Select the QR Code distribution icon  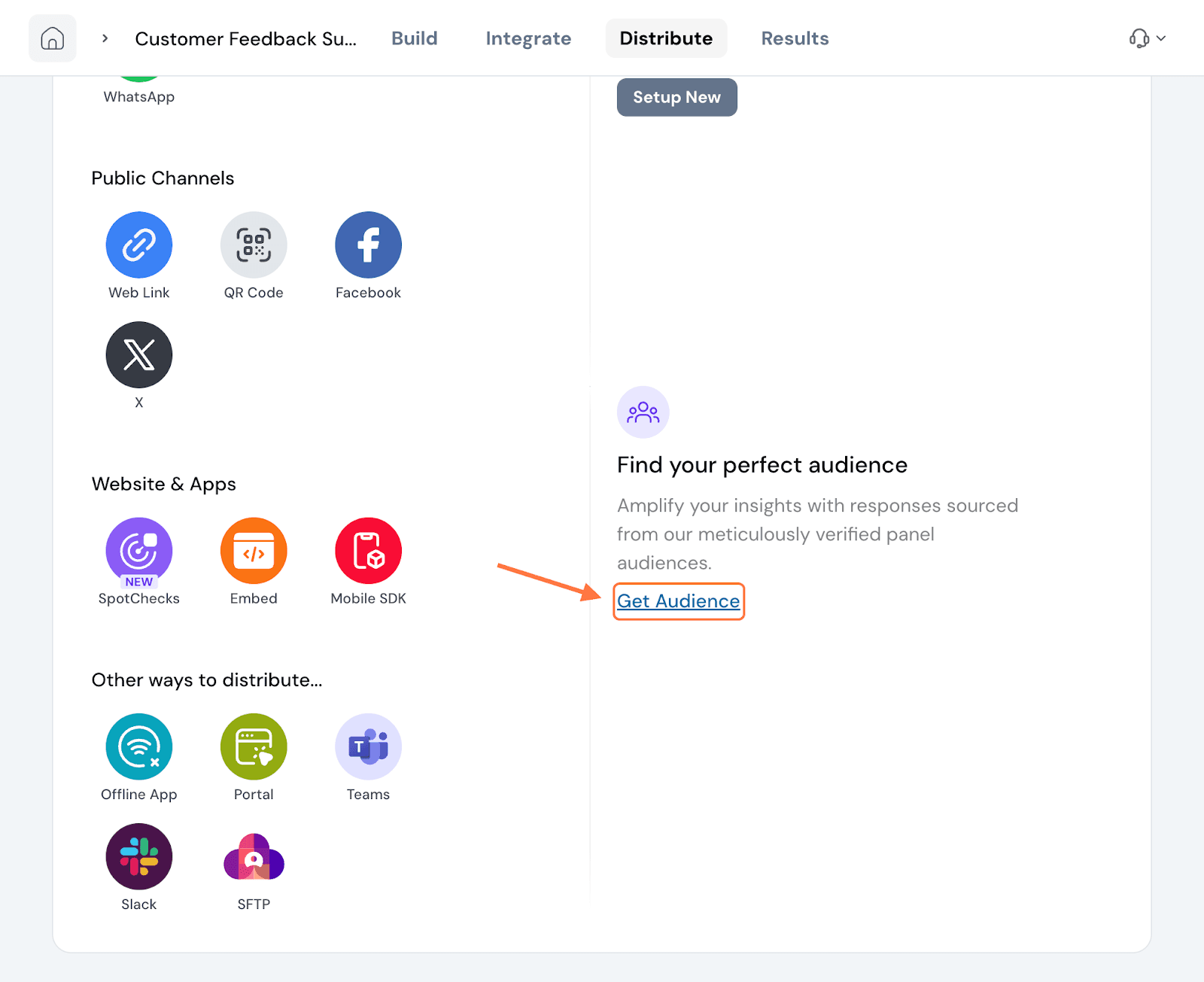[x=254, y=245]
